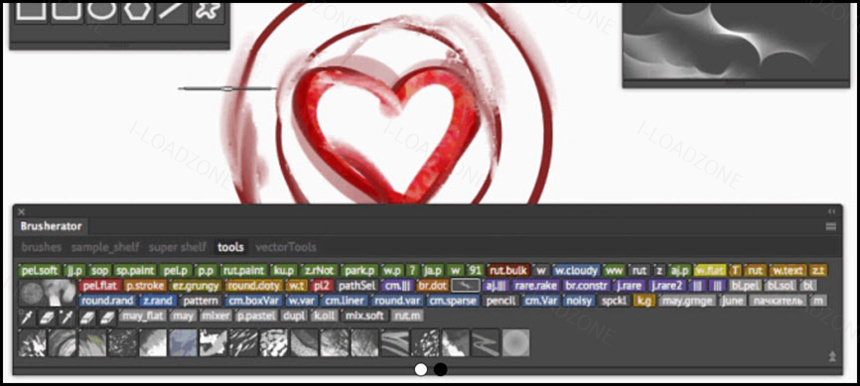Select the pathSel tool preset
Screen dimensions: 860x386
(x=357, y=285)
